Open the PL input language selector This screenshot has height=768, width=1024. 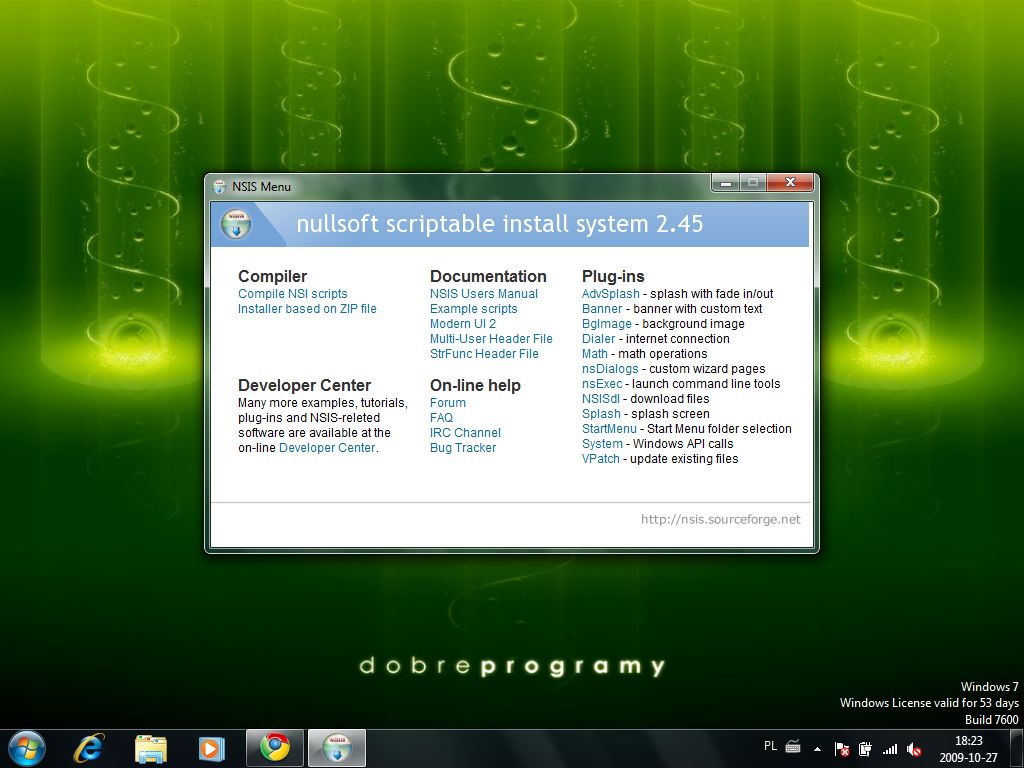tap(771, 746)
